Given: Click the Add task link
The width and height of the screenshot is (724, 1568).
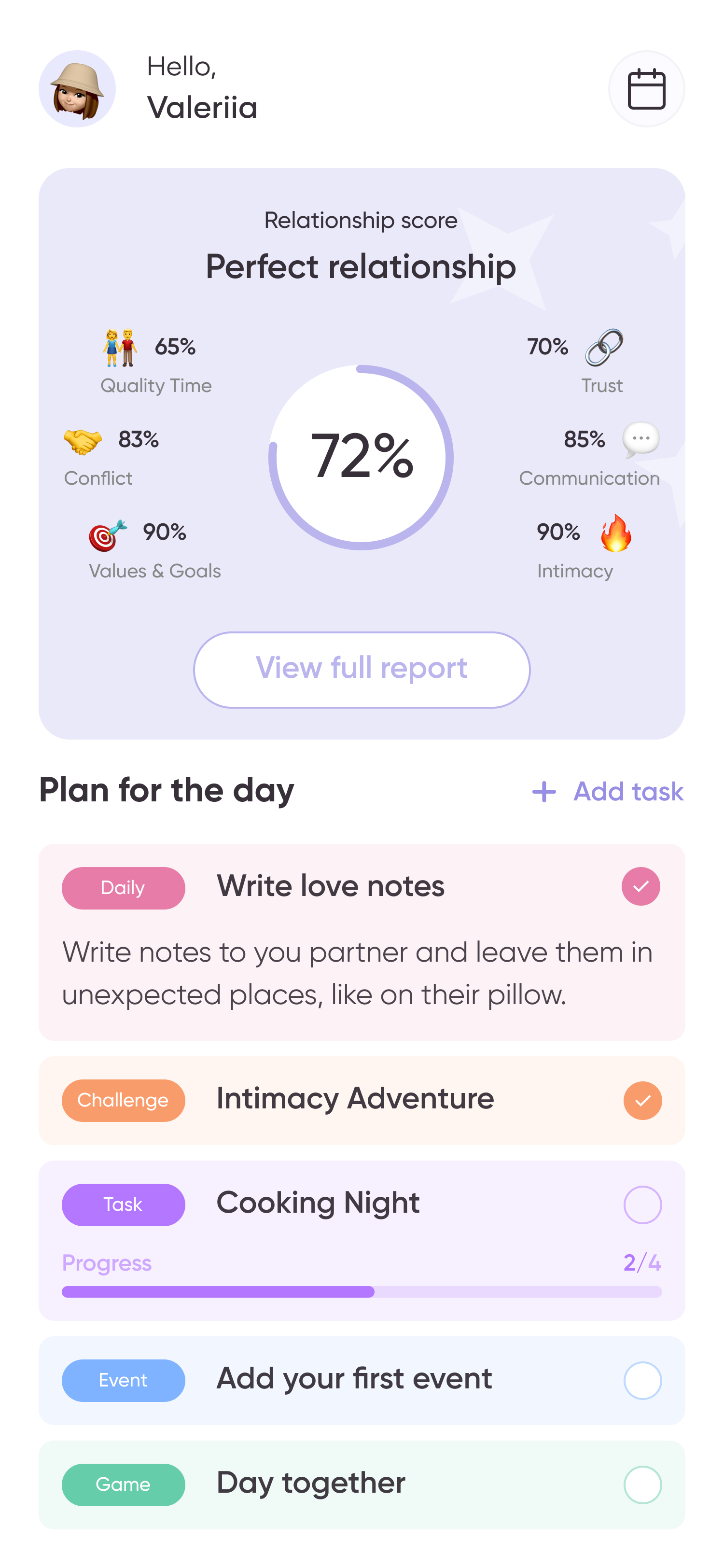Looking at the screenshot, I should point(628,792).
